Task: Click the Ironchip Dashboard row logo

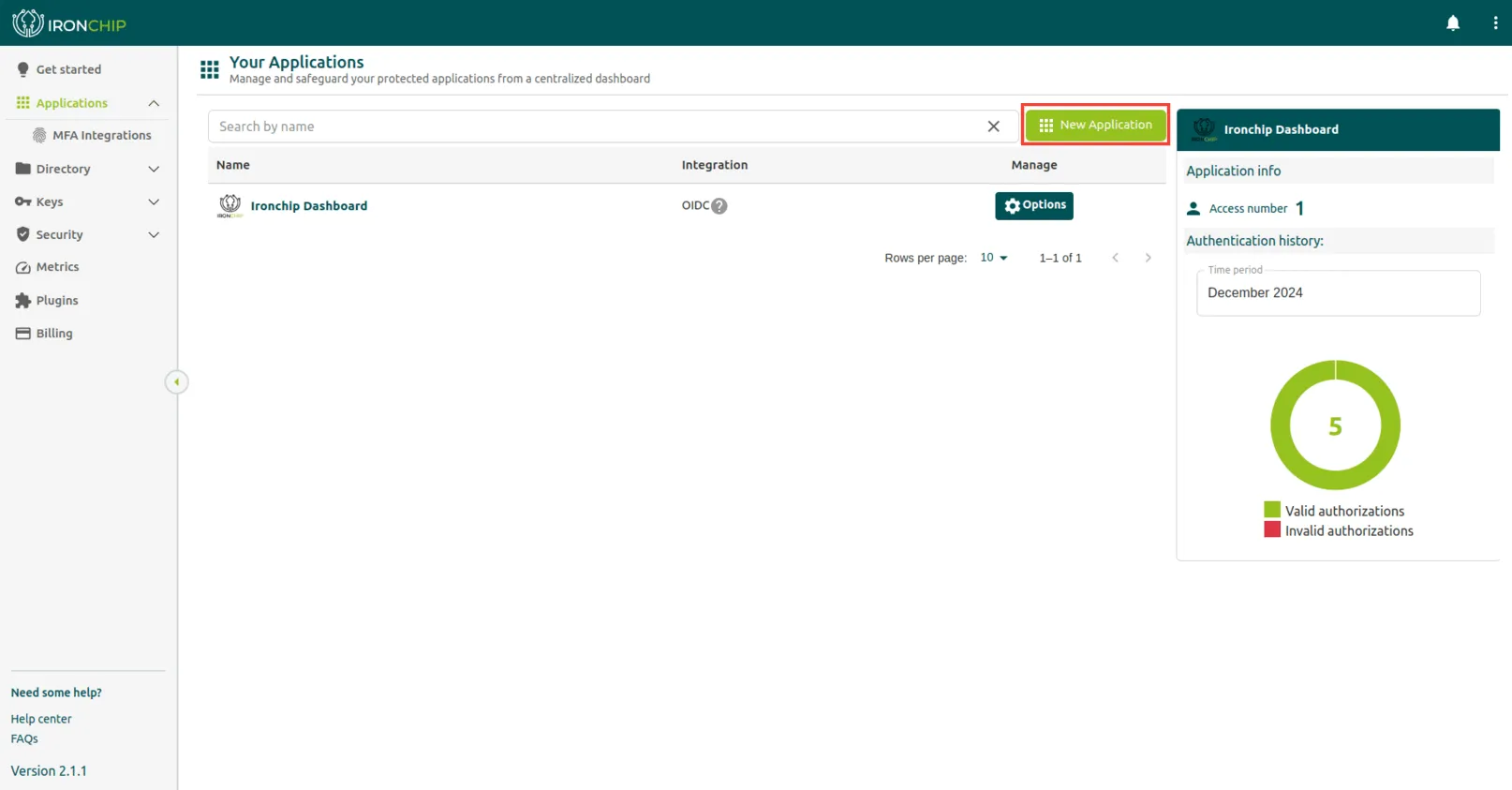Action: [230, 206]
